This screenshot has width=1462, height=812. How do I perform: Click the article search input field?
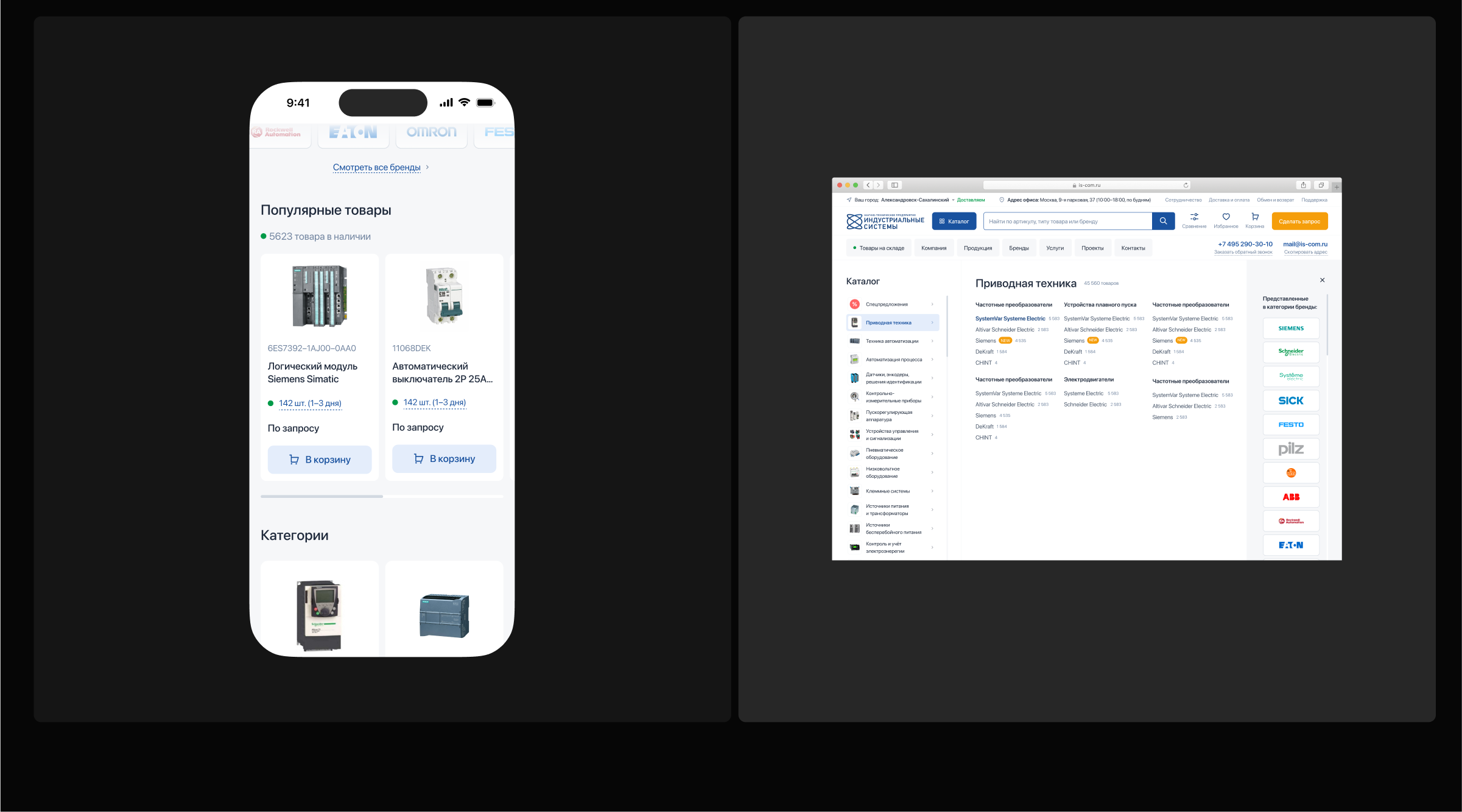click(1067, 221)
